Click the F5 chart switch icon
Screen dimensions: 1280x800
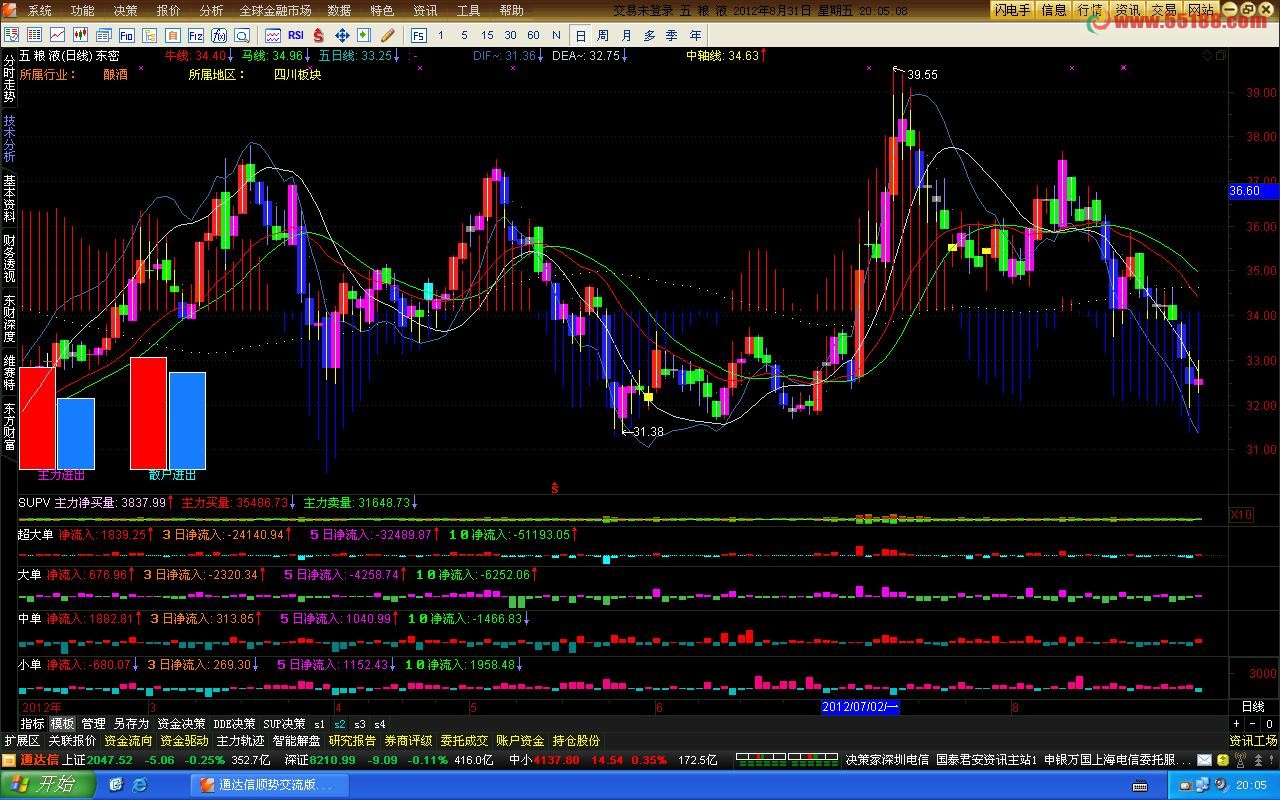click(x=418, y=35)
